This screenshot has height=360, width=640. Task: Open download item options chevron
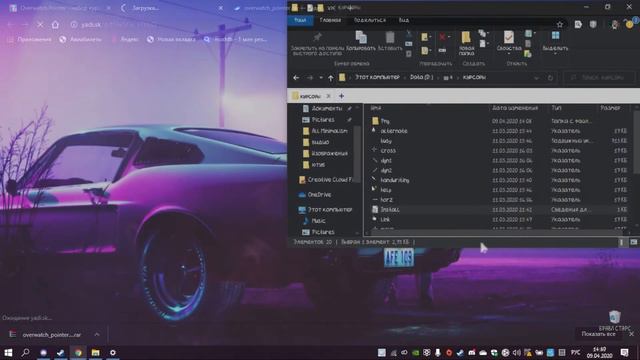pos(97,335)
